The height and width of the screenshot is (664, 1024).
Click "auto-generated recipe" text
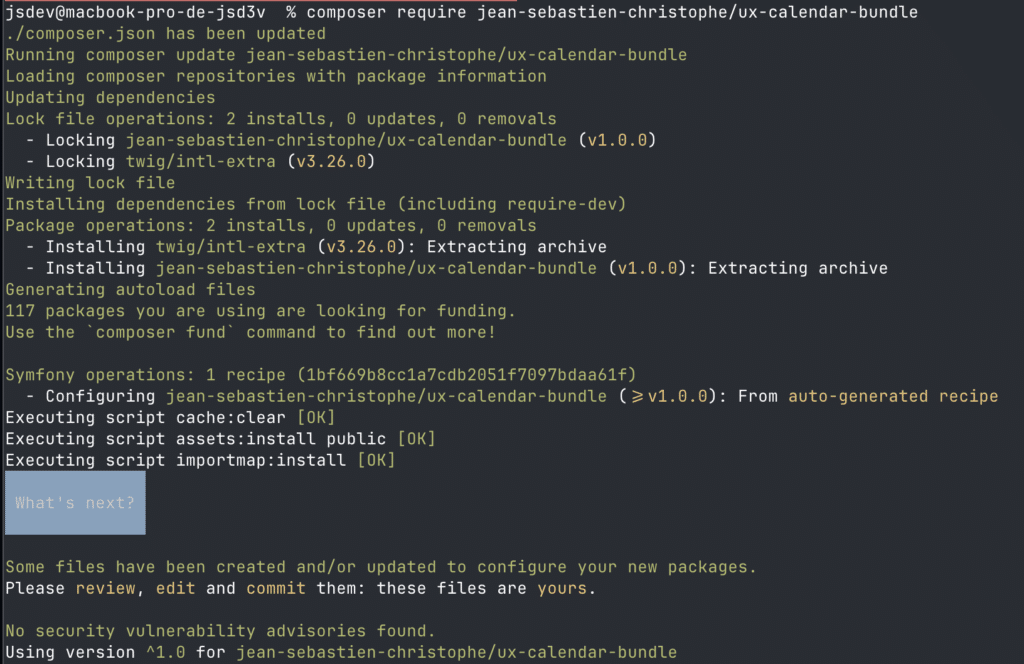893,396
